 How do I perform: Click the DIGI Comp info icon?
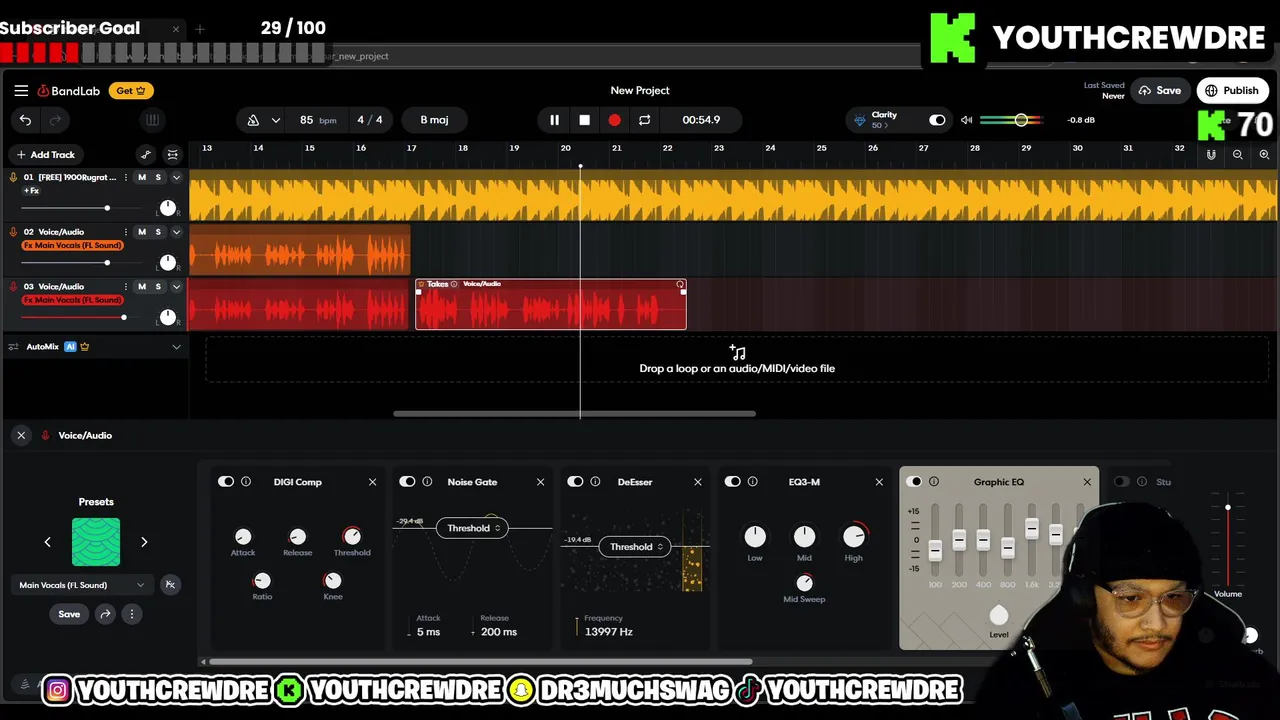click(245, 482)
